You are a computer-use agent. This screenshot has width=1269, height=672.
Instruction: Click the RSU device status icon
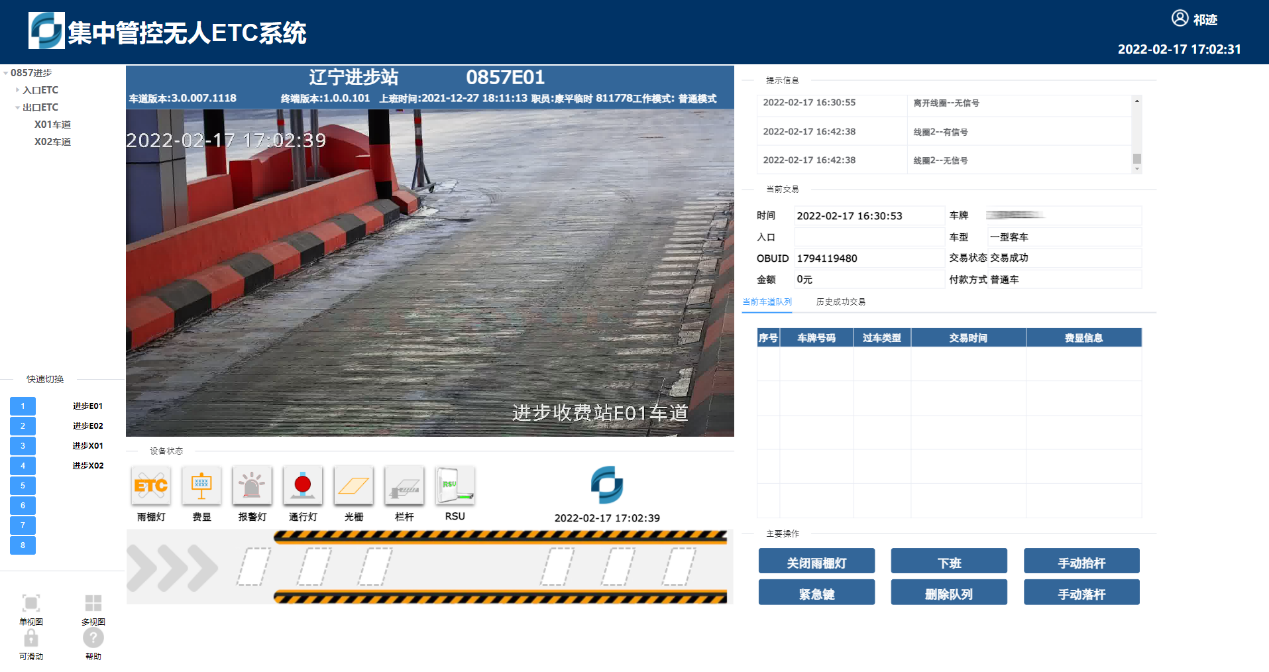click(x=455, y=486)
